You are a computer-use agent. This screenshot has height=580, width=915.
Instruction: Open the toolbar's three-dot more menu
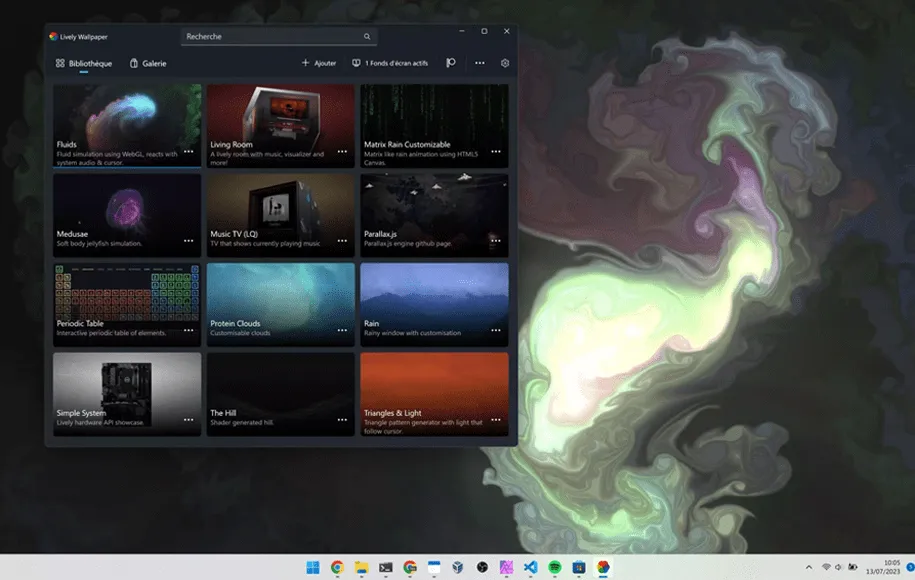point(480,63)
